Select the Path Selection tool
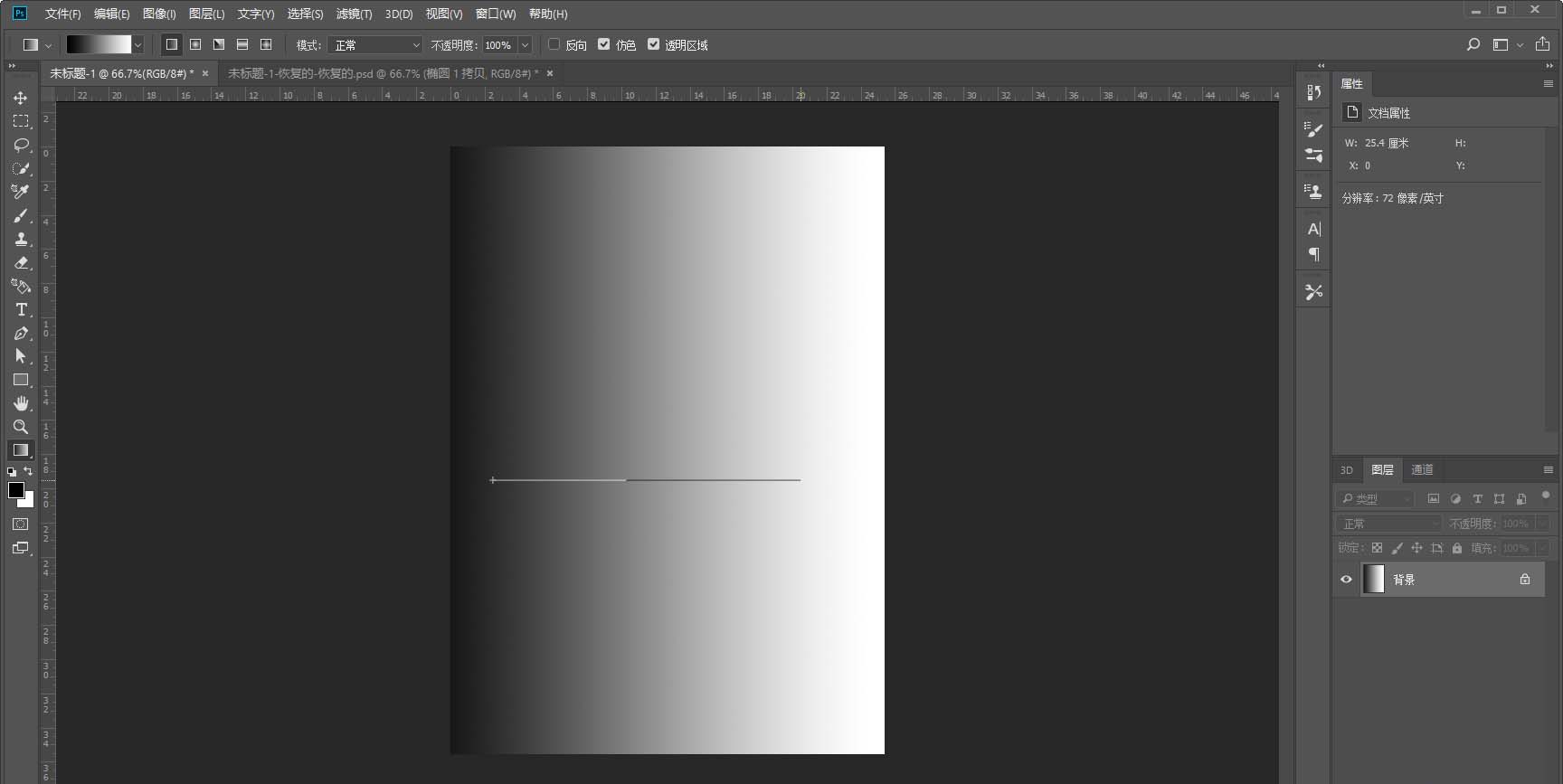The width and height of the screenshot is (1563, 784). 20,356
